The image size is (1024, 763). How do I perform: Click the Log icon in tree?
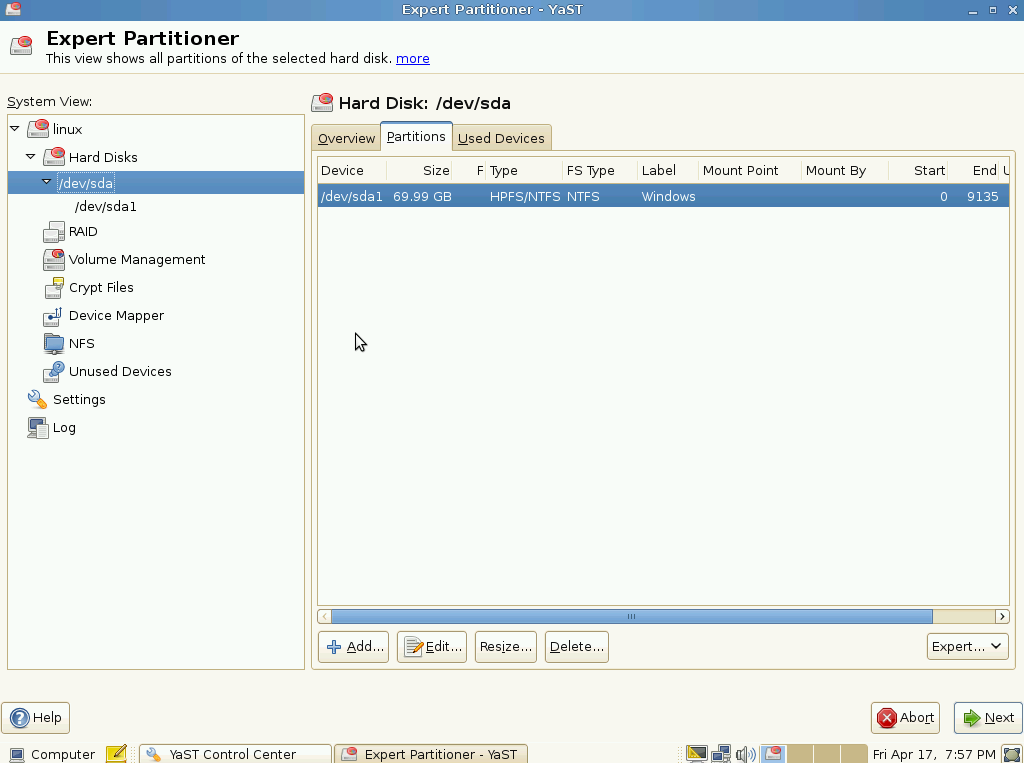coord(37,427)
